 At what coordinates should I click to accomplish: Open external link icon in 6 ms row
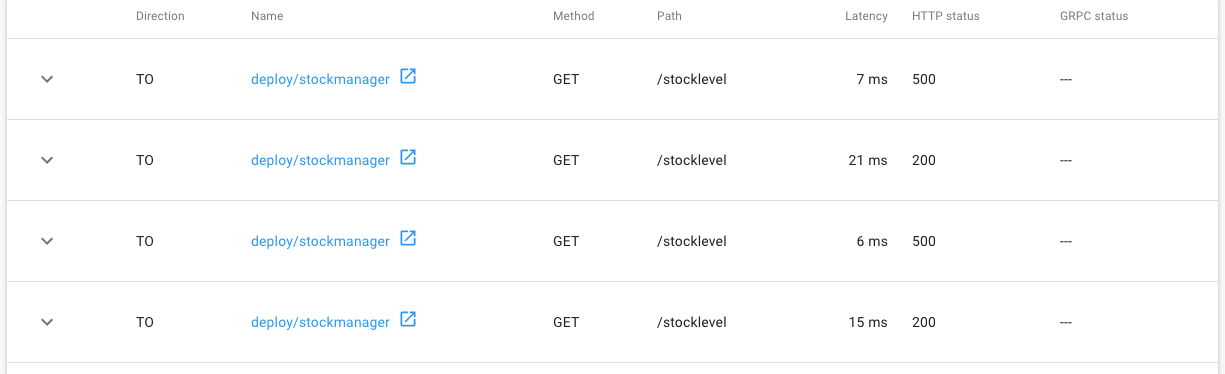(408, 239)
